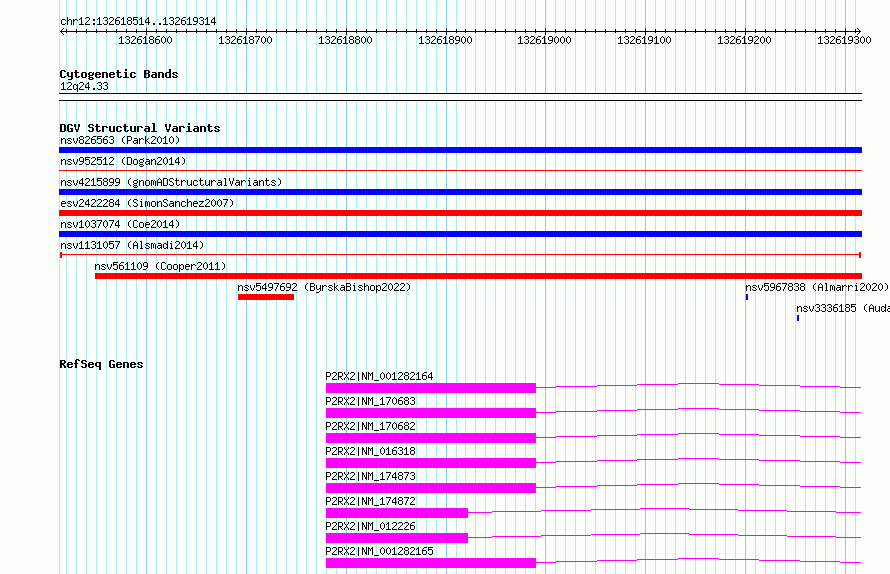Select the blue nsv4215899 variant bar

[460, 192]
